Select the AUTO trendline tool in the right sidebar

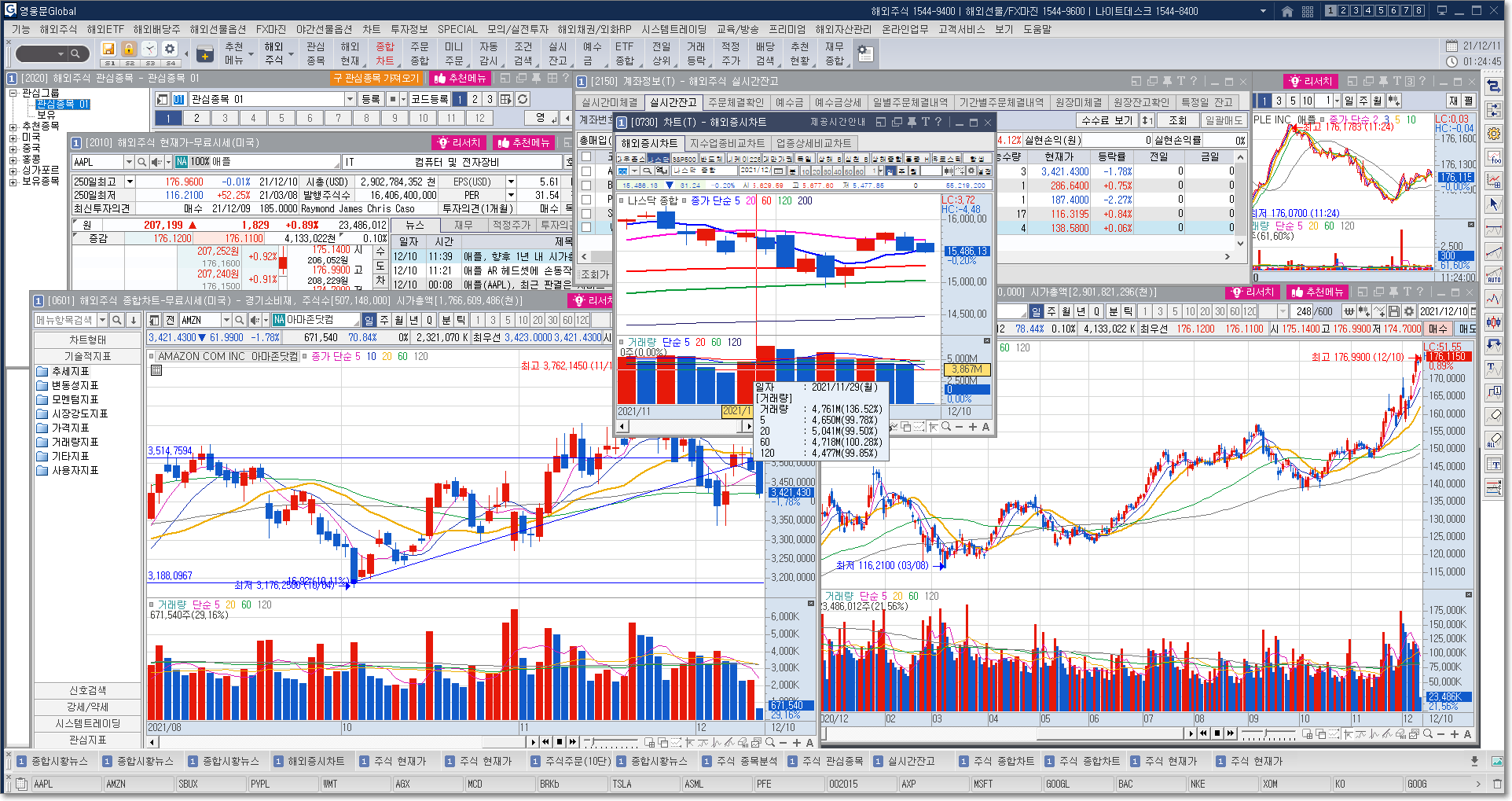[x=1494, y=275]
